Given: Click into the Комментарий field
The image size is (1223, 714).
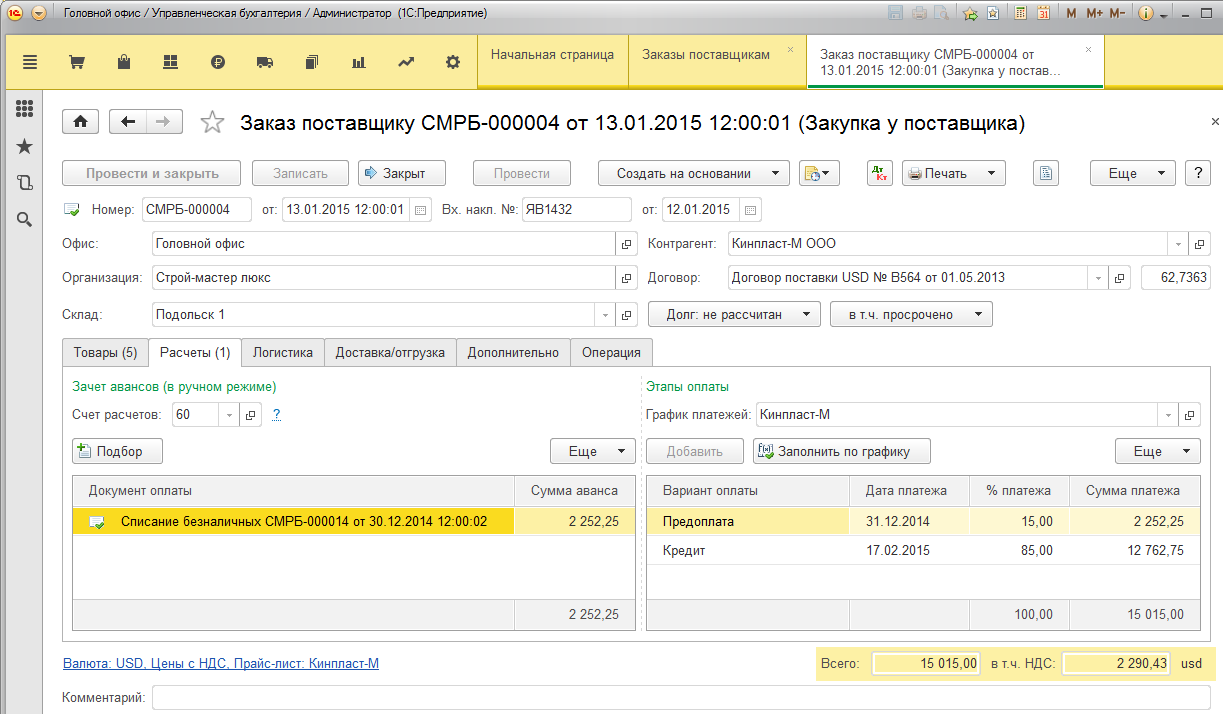Looking at the screenshot, I should (x=682, y=697).
